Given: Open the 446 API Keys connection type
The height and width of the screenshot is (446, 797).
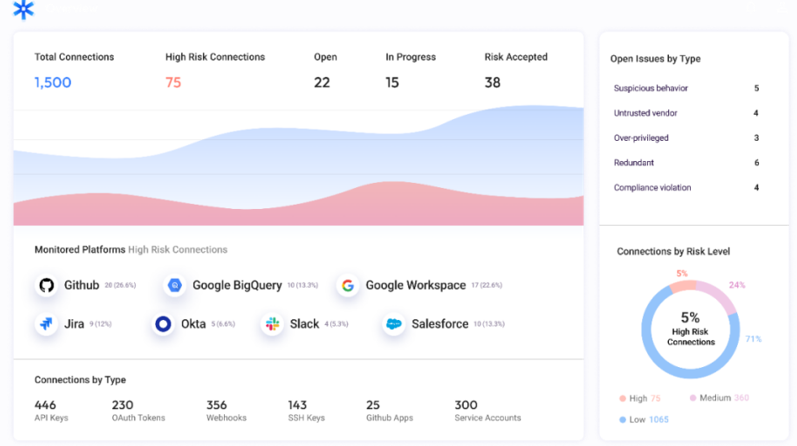Looking at the screenshot, I should point(52,410).
